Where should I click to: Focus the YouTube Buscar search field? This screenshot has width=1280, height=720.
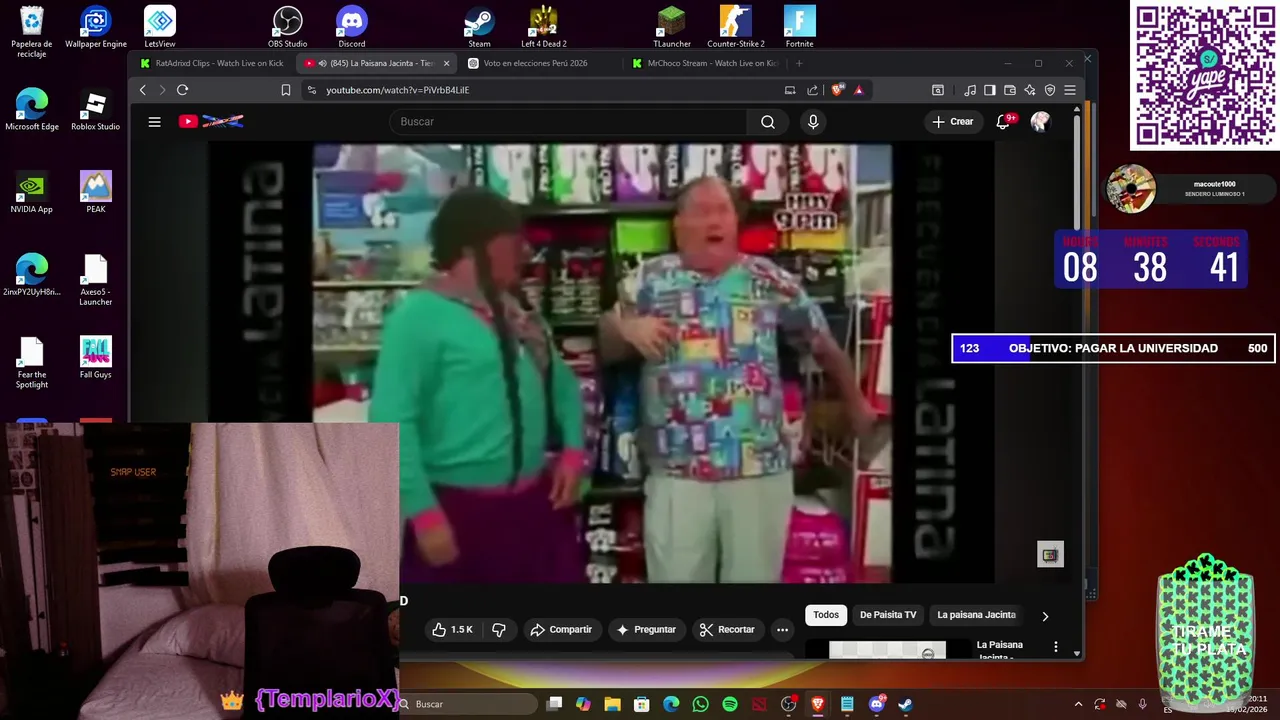pos(568,122)
